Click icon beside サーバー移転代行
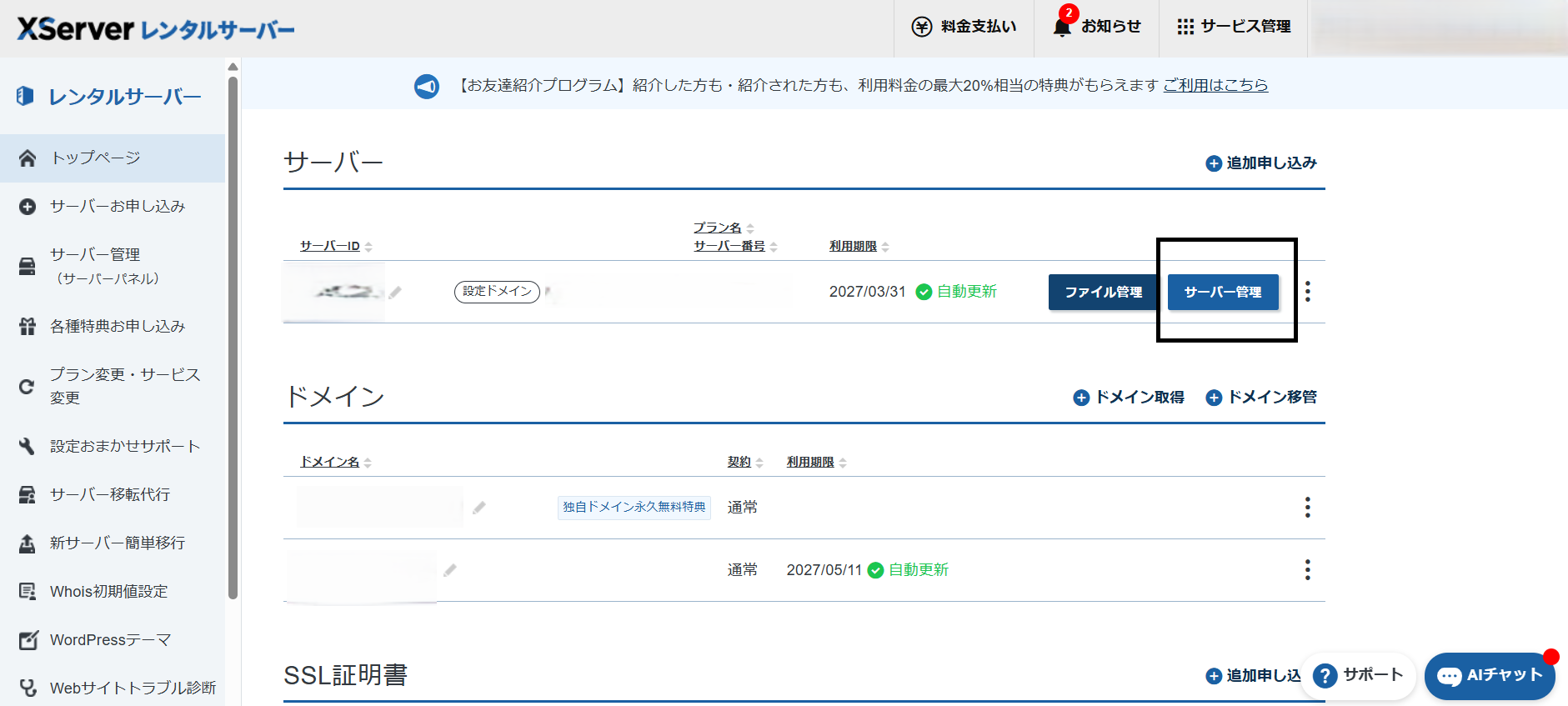The width and height of the screenshot is (1568, 706). (x=28, y=495)
